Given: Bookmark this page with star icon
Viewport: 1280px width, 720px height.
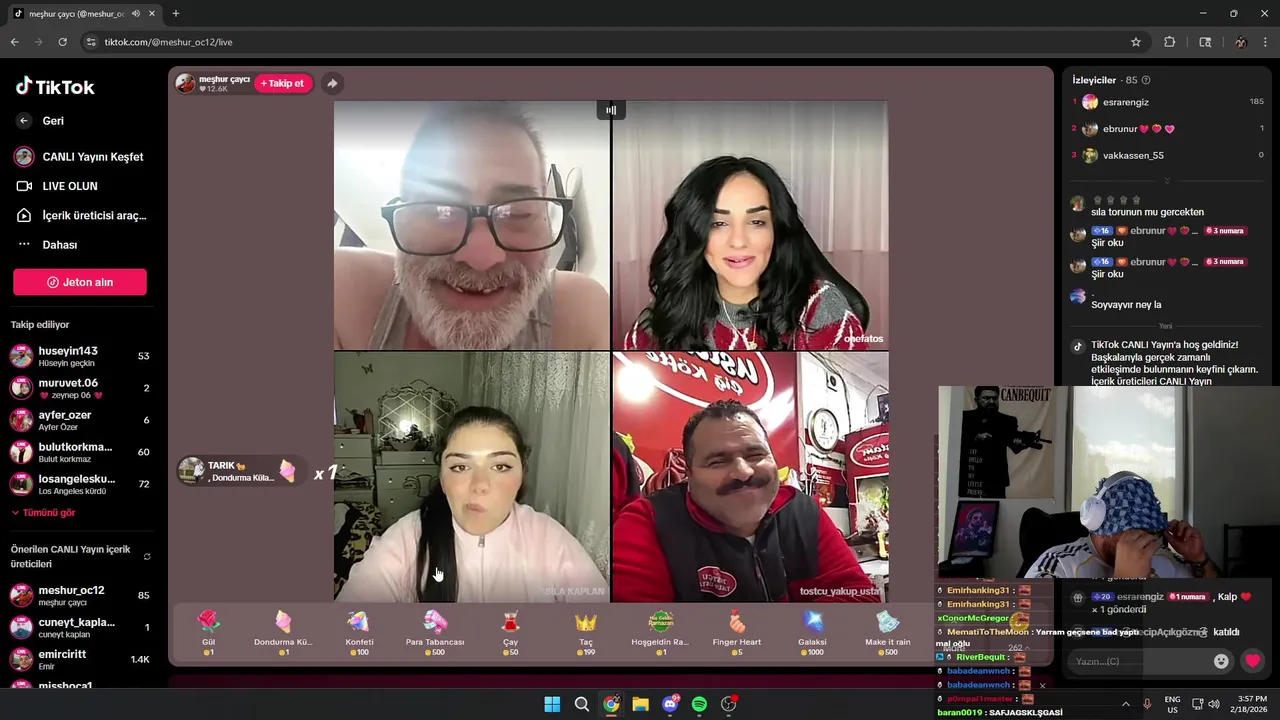Looking at the screenshot, I should tap(1136, 42).
